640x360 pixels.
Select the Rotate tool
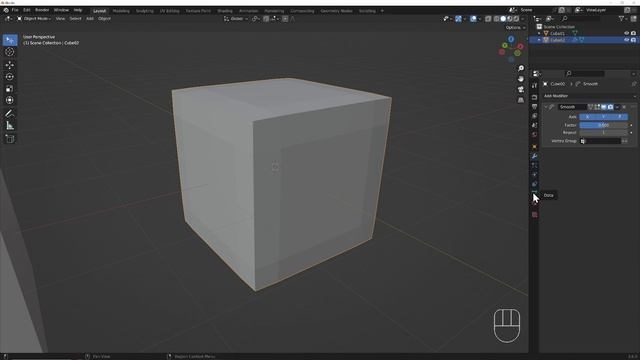pyautogui.click(x=10, y=77)
